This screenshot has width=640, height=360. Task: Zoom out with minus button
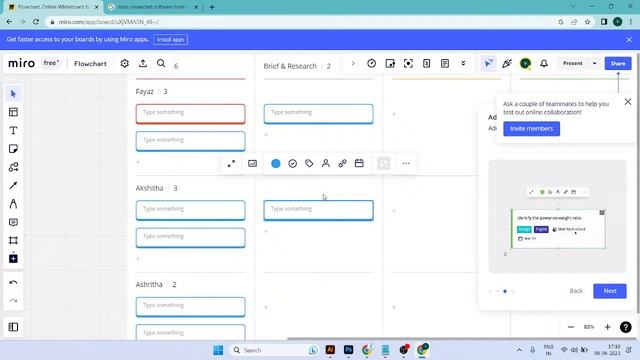[571, 327]
